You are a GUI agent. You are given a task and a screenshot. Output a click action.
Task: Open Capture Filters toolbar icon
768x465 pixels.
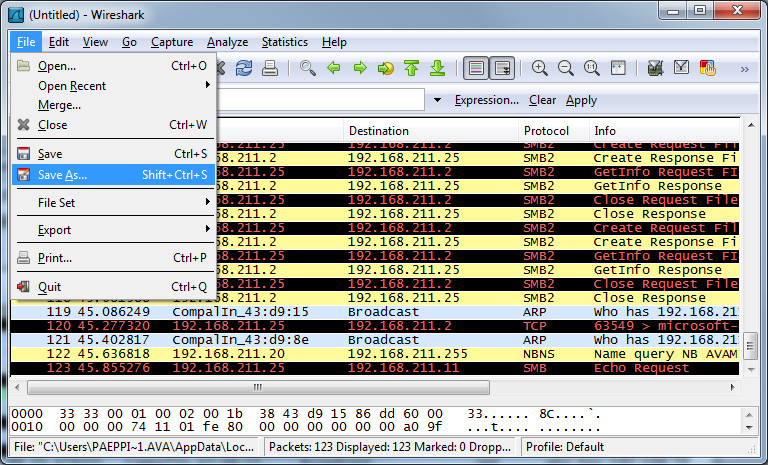click(656, 69)
